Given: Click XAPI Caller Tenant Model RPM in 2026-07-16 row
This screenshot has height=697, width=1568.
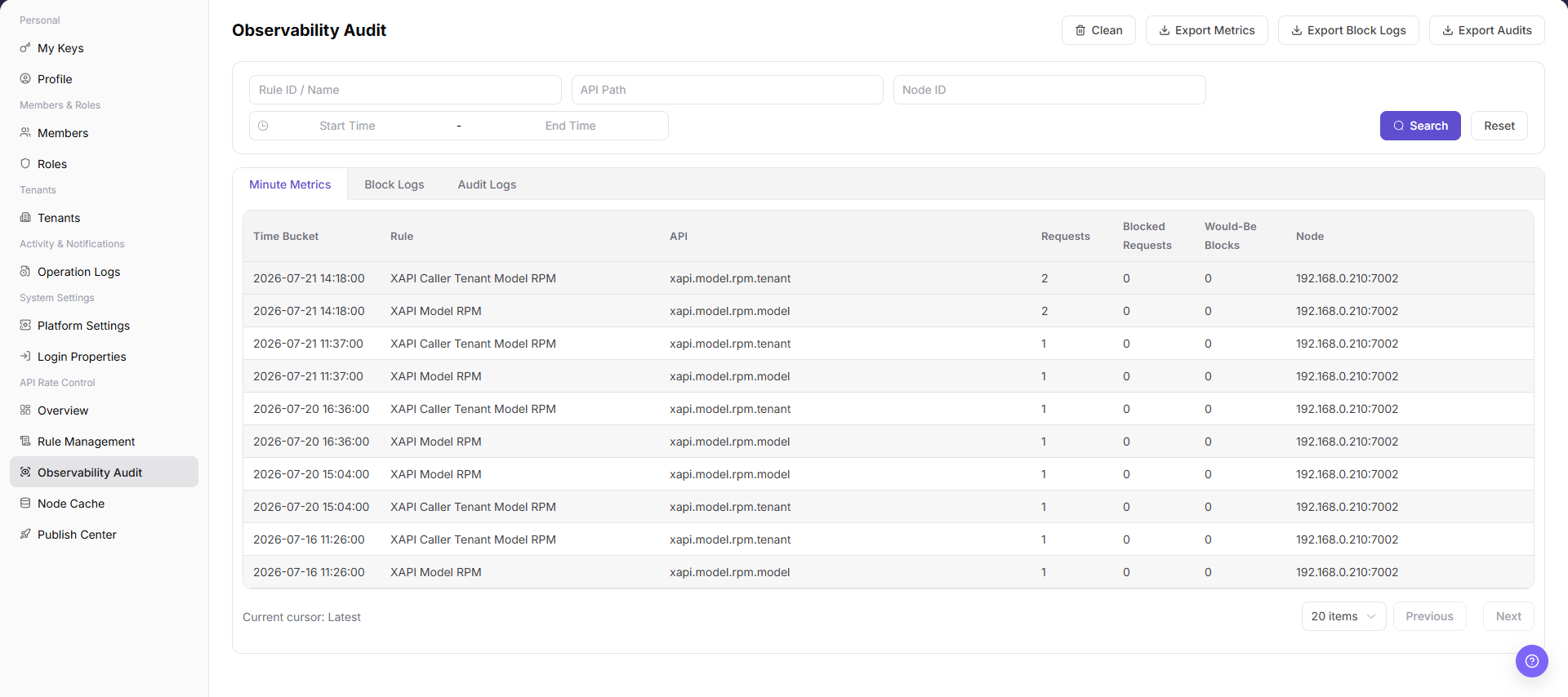Looking at the screenshot, I should 473,539.
